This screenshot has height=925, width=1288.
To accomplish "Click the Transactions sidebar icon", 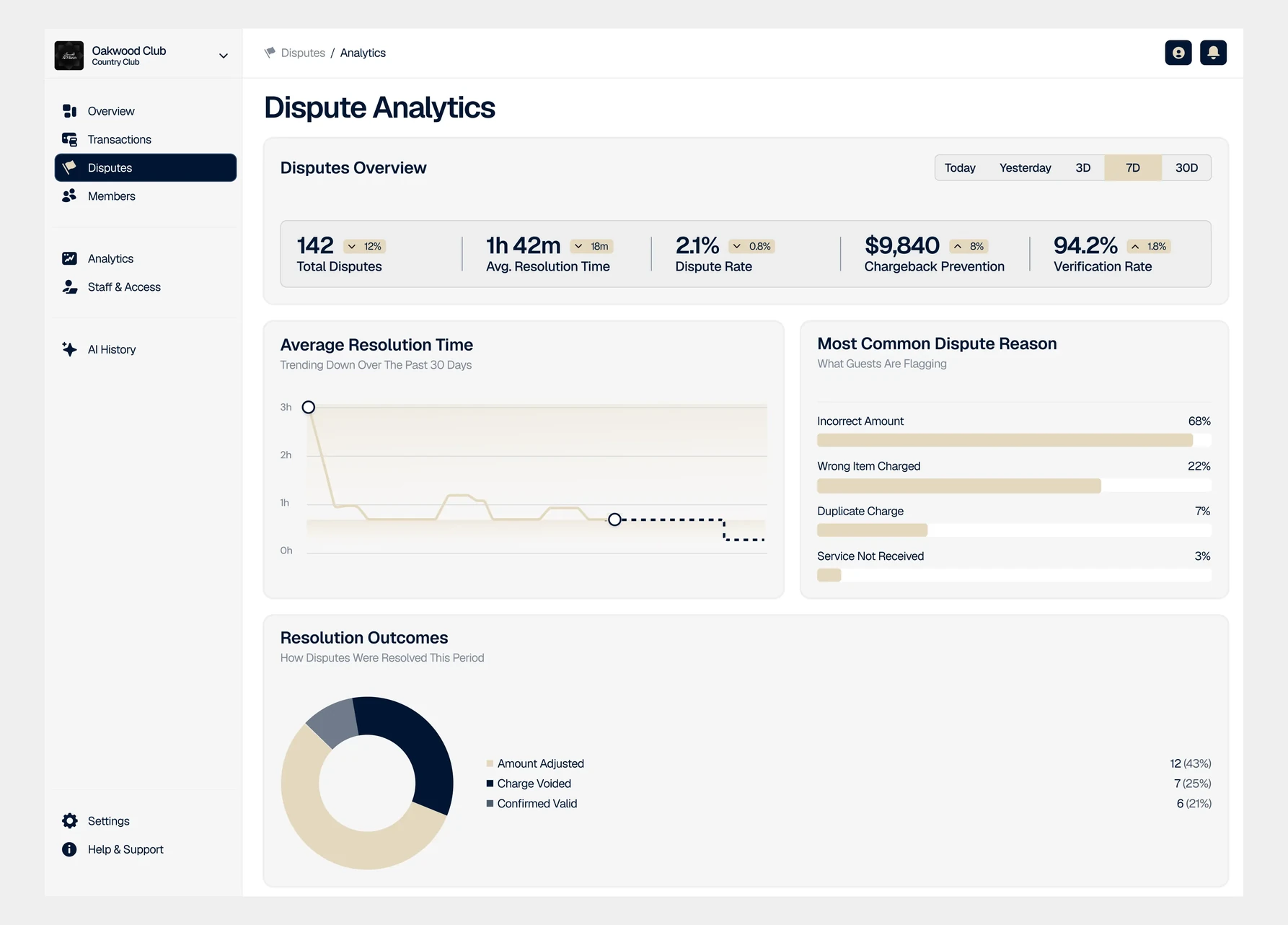I will point(69,139).
